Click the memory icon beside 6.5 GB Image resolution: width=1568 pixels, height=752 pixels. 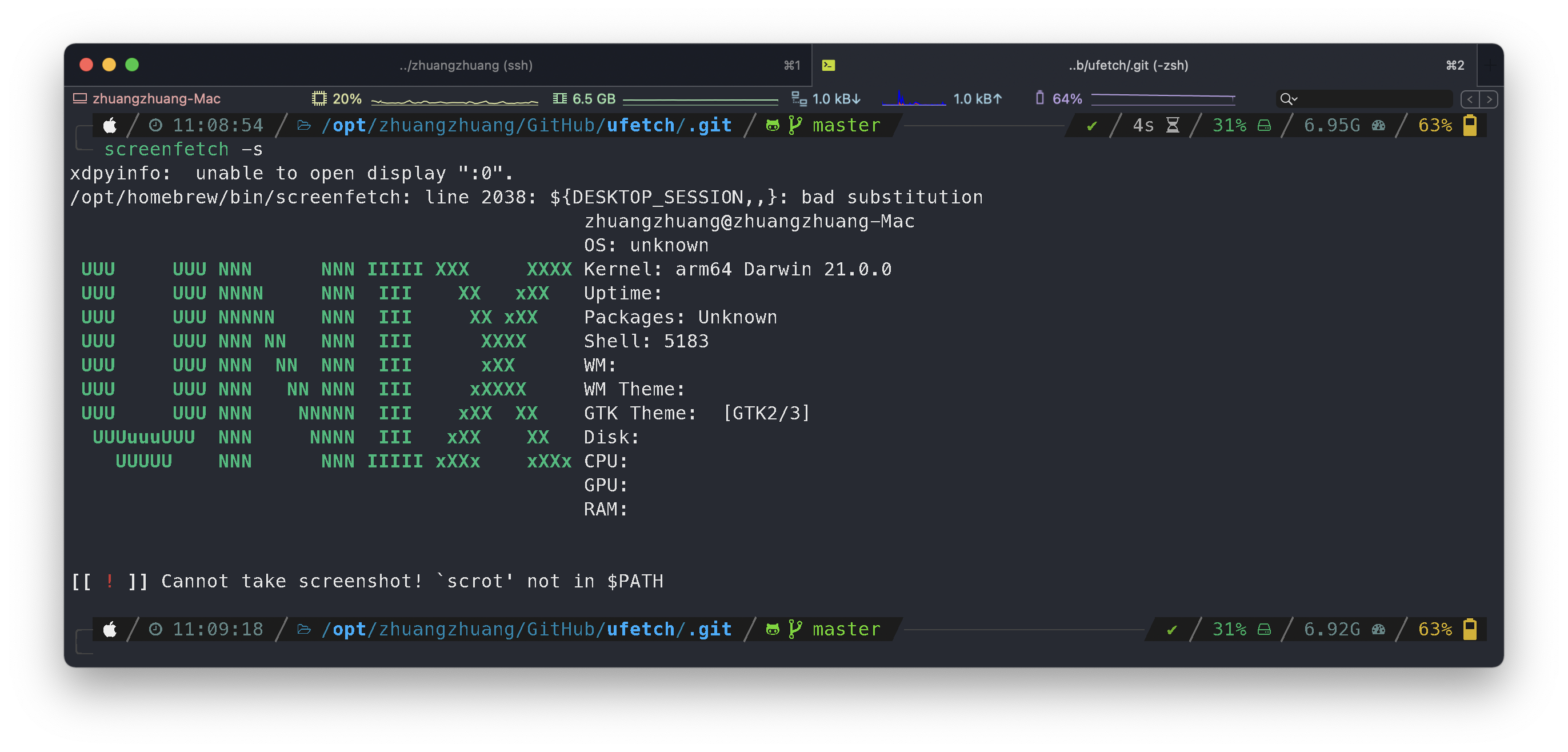[x=559, y=99]
